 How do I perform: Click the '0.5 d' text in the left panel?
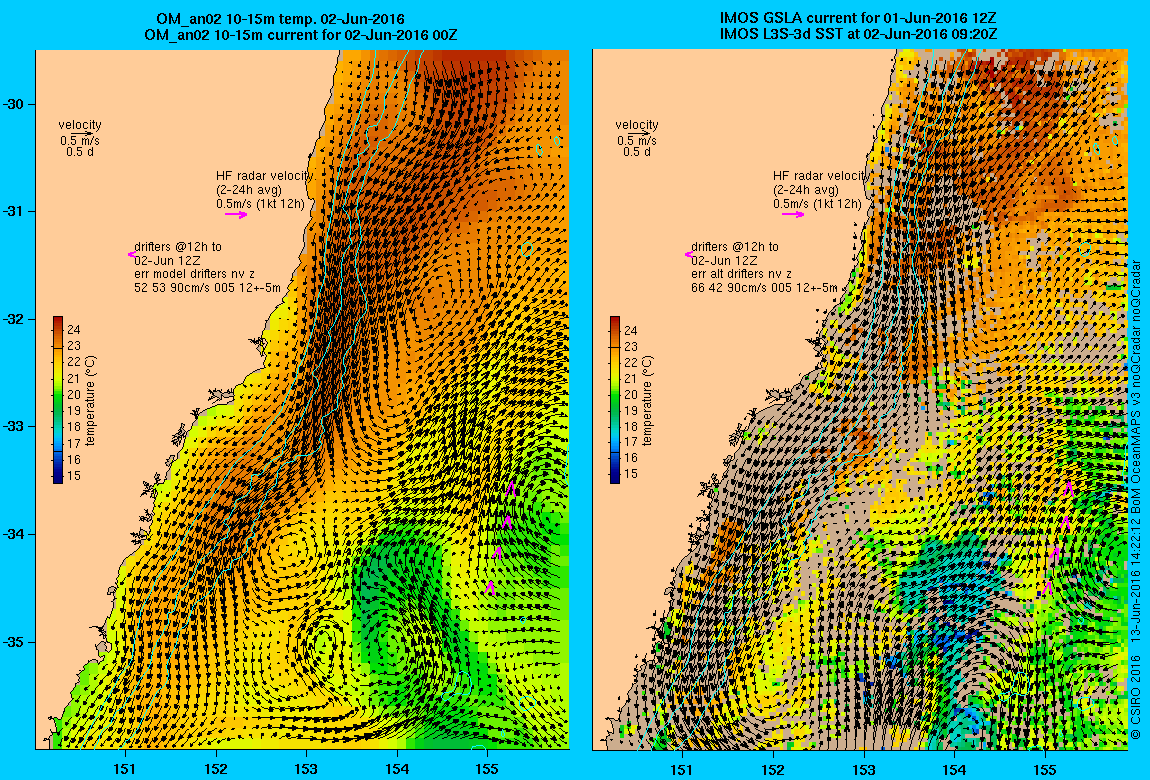tap(80, 152)
